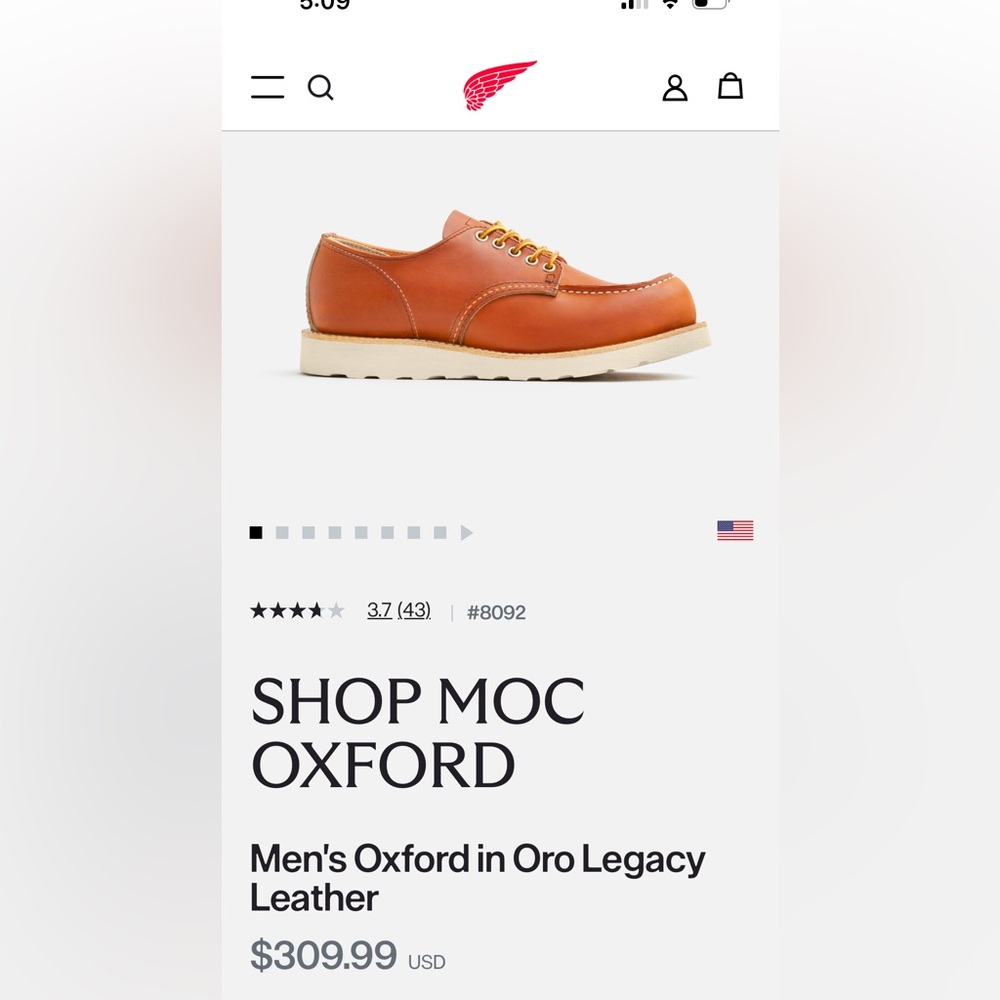This screenshot has width=1000, height=1000.
Task: Select the product style number #8092
Action: pos(498,612)
